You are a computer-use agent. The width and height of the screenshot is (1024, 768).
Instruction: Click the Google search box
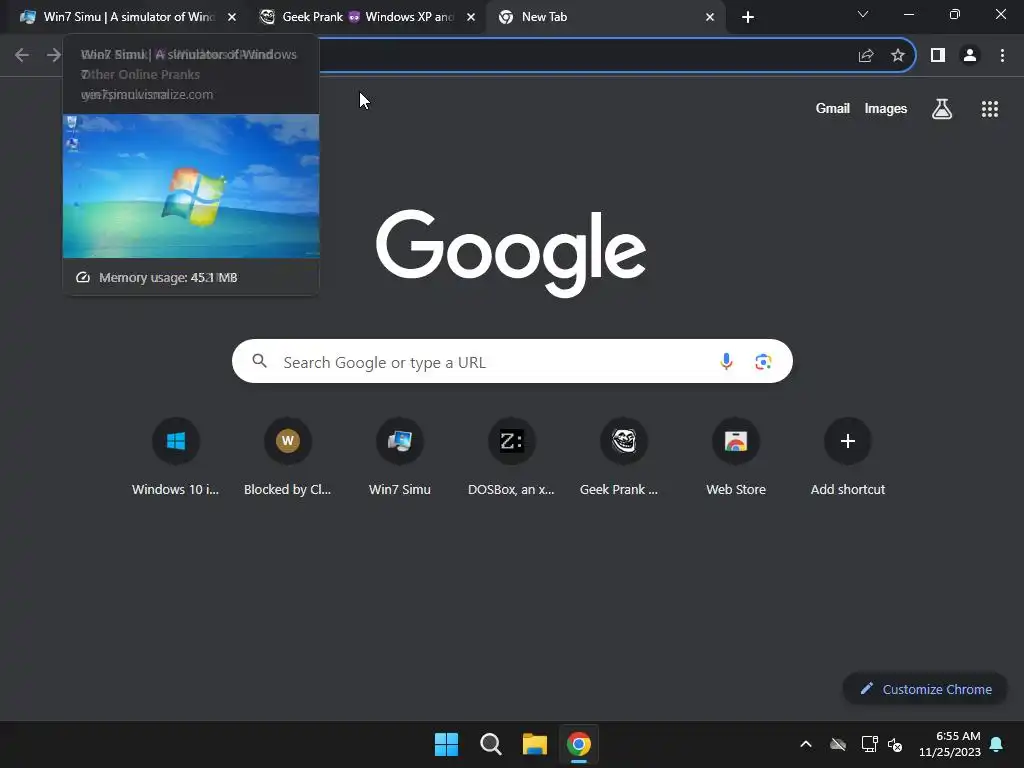[512, 361]
